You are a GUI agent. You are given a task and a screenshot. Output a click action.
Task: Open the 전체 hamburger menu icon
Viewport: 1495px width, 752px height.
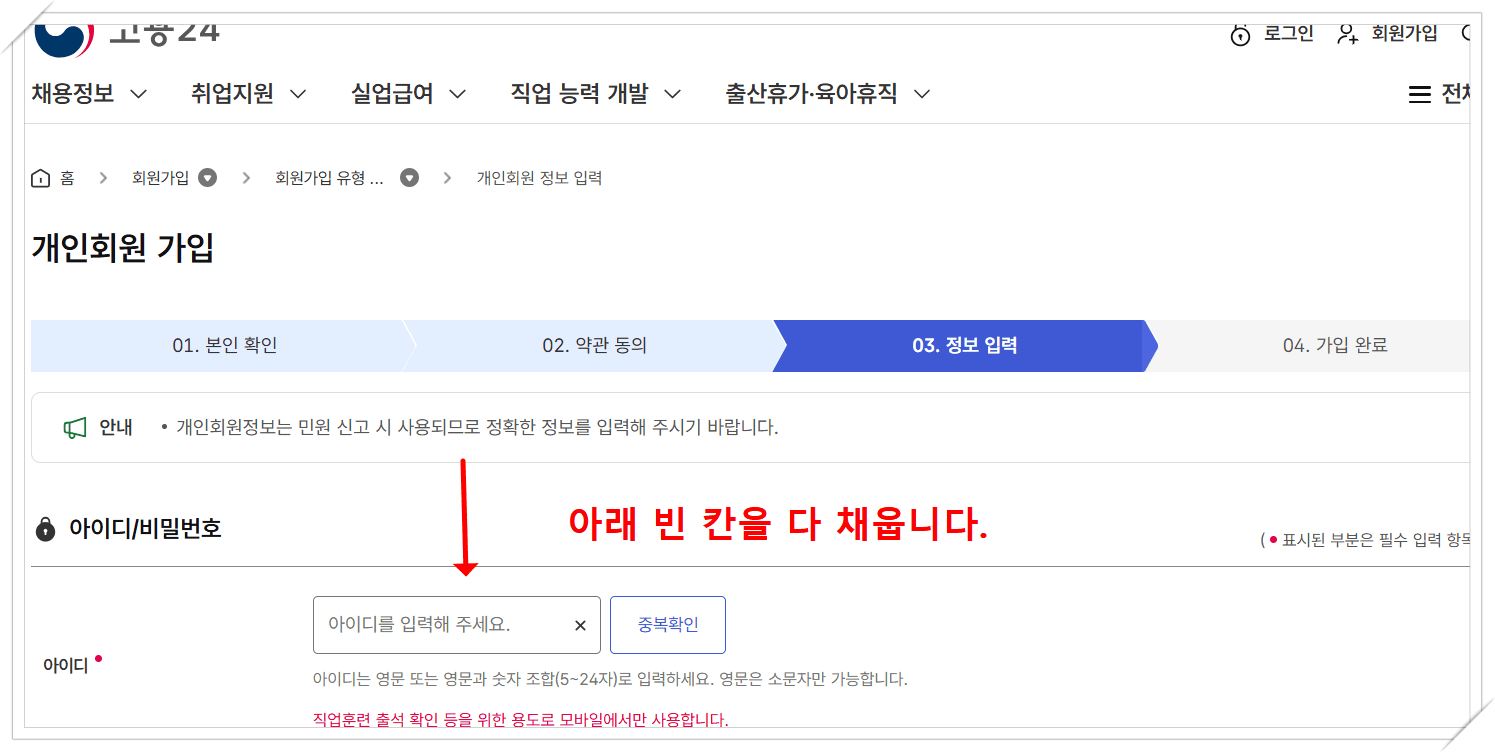pos(1420,93)
